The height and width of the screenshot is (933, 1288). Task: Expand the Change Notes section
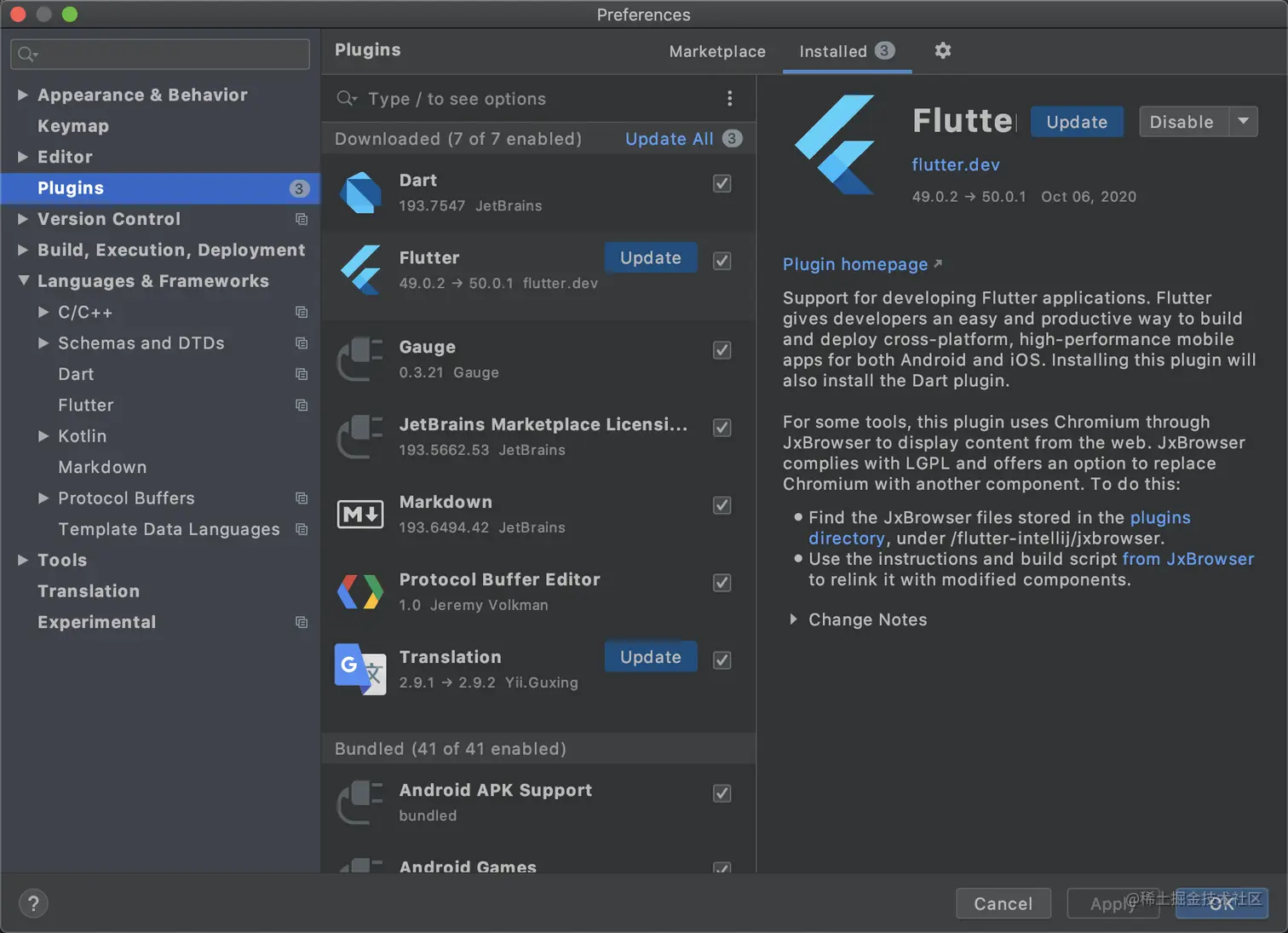(793, 619)
